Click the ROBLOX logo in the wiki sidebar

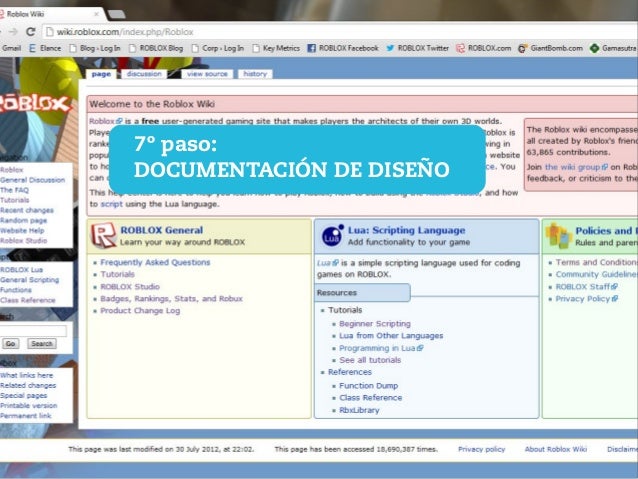pos(35,104)
